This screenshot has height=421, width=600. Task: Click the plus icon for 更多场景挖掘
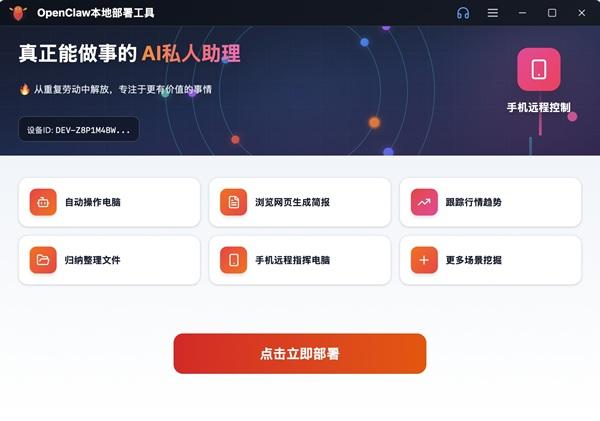tap(424, 260)
